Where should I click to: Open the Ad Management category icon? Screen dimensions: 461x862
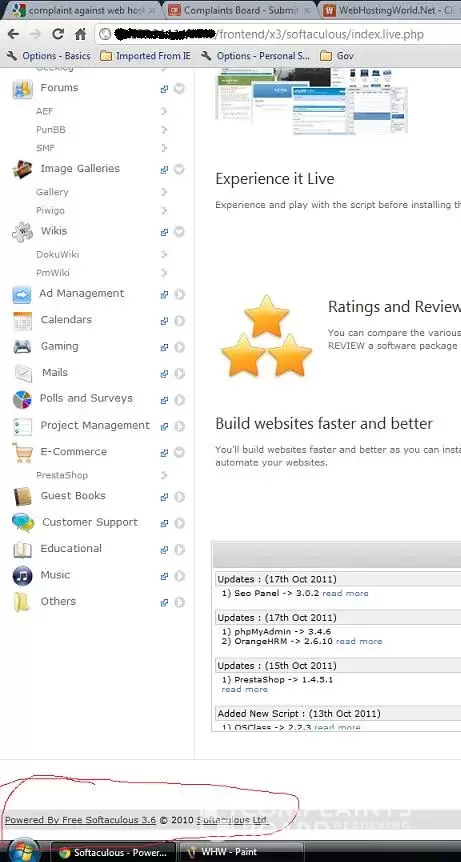point(22,295)
